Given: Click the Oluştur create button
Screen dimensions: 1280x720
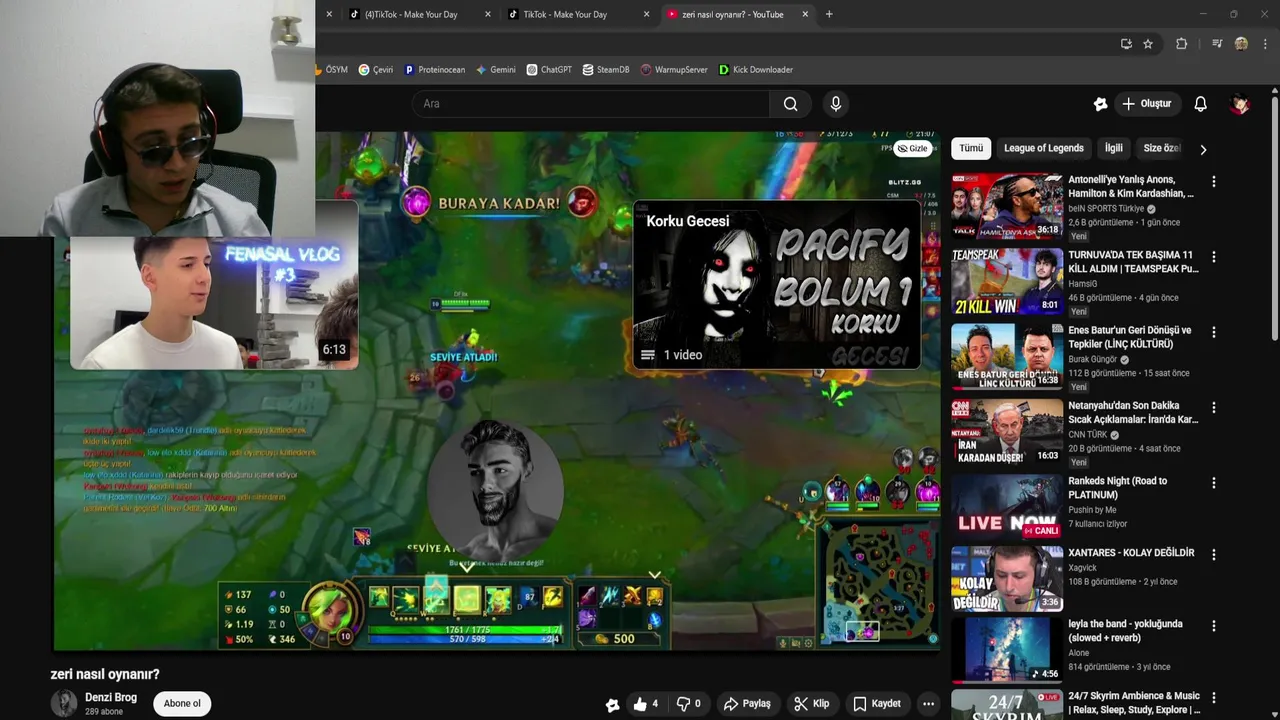Looking at the screenshot, I should 1147,104.
